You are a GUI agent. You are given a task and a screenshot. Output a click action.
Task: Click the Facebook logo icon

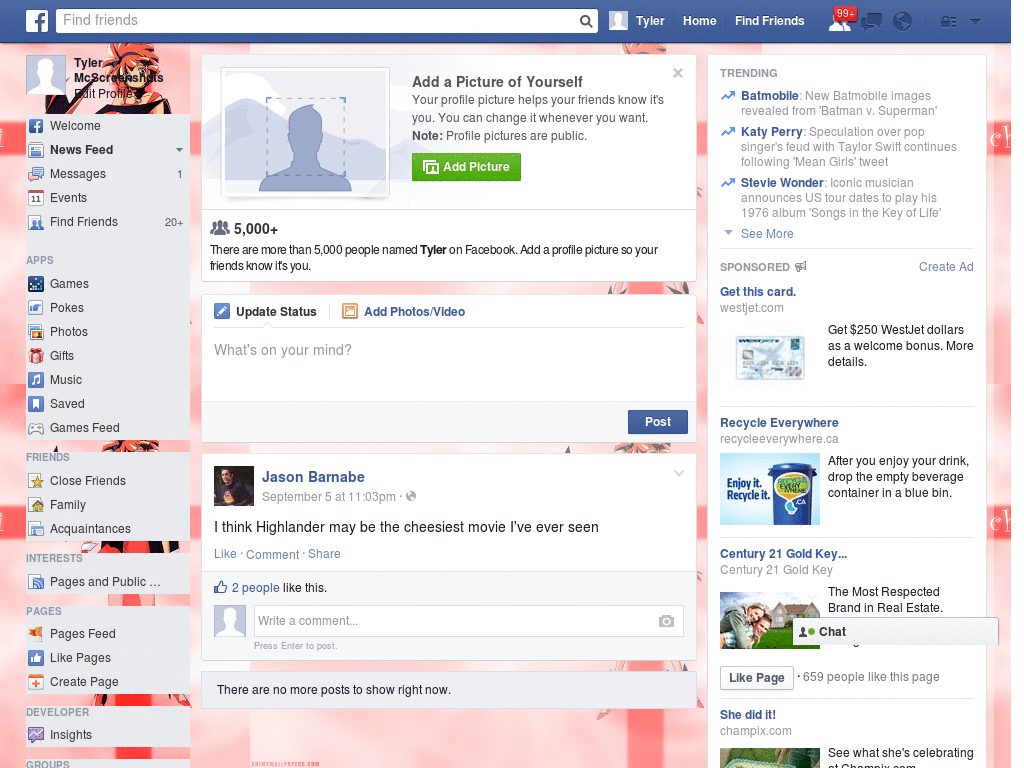[x=37, y=21]
